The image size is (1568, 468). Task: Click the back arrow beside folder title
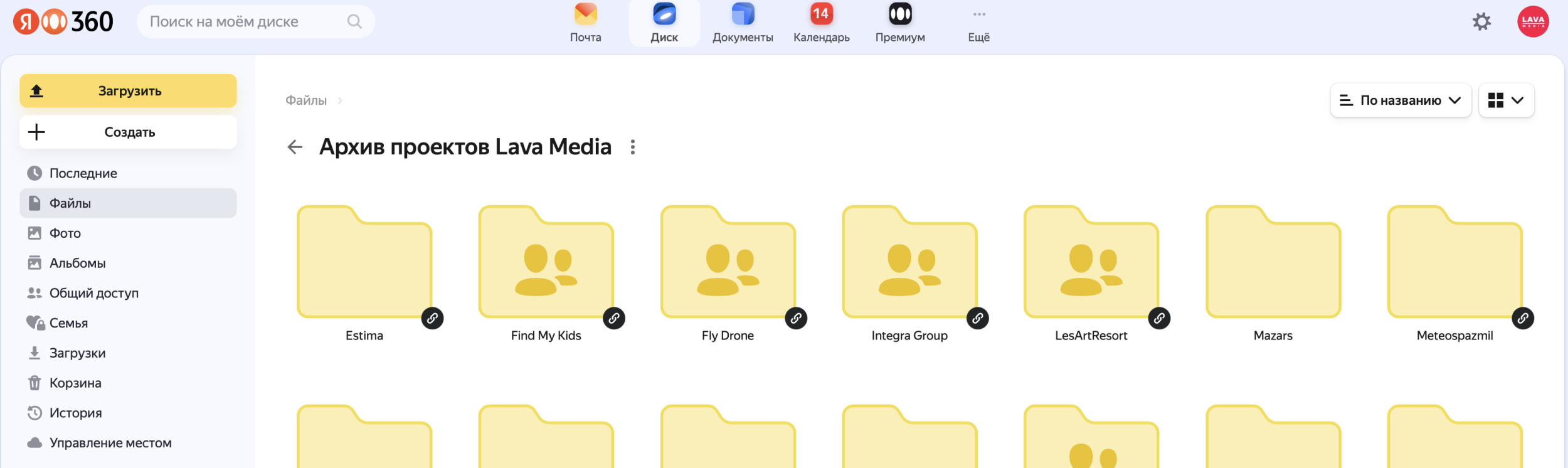tap(295, 147)
